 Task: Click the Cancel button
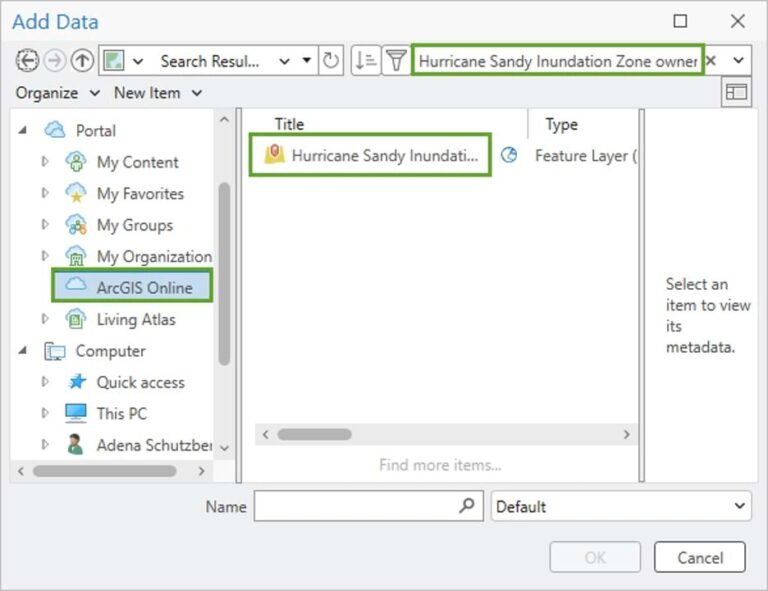pyautogui.click(x=700, y=557)
